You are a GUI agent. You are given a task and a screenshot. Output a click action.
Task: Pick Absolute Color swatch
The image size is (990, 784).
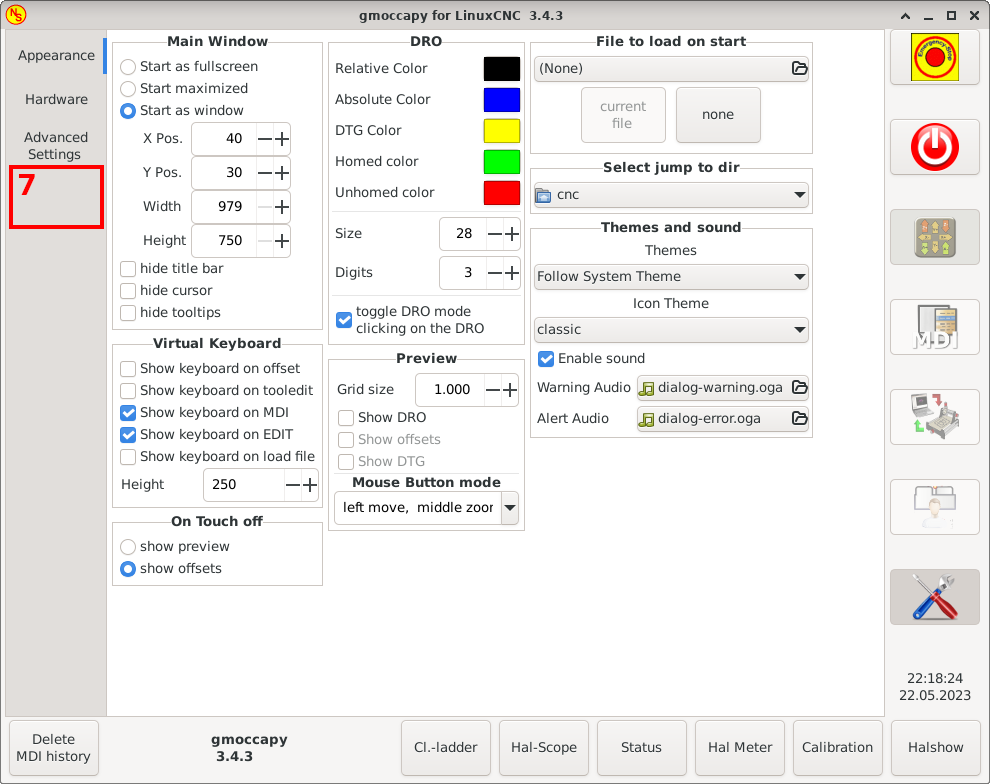point(502,100)
